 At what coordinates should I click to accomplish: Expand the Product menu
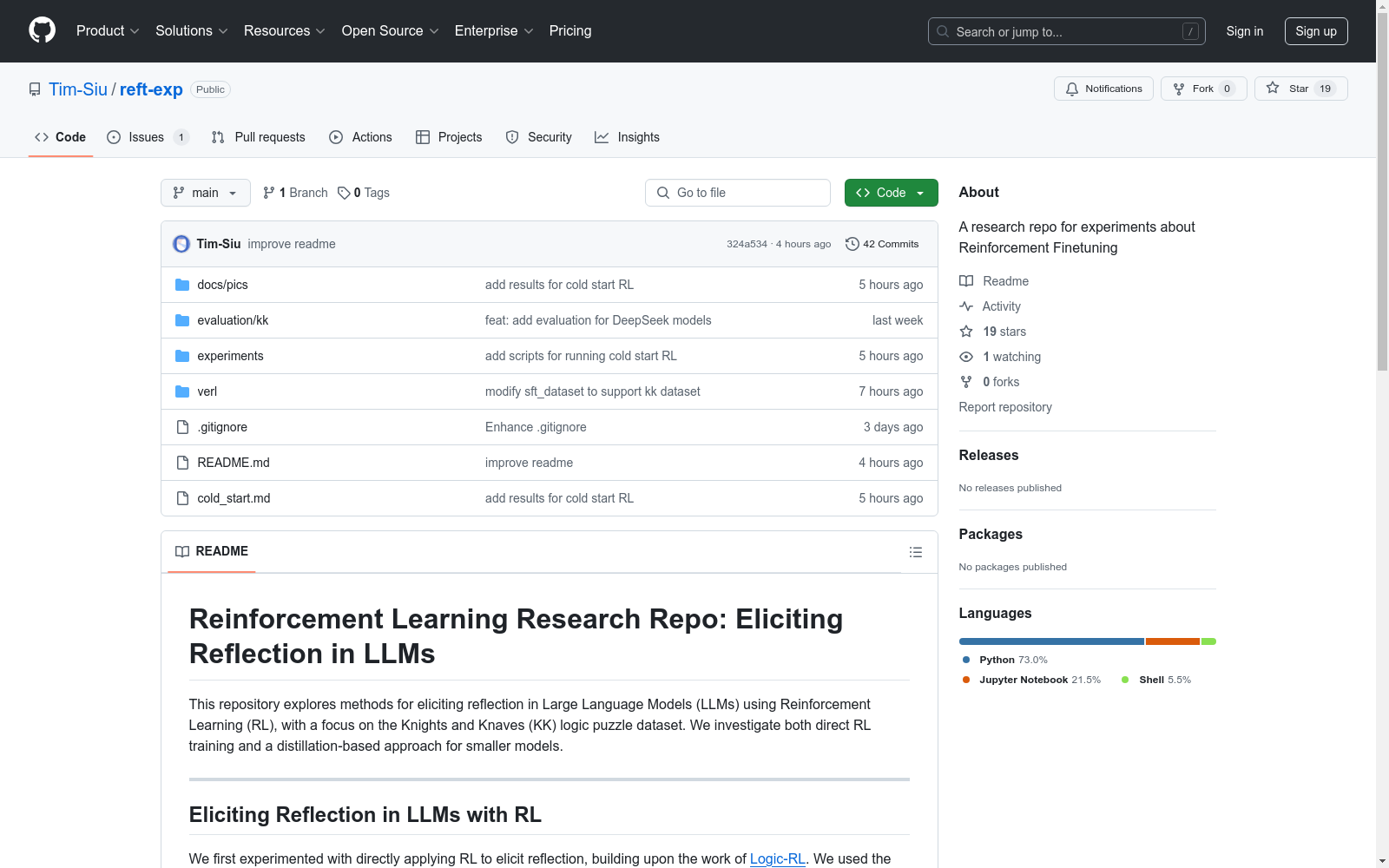click(108, 30)
